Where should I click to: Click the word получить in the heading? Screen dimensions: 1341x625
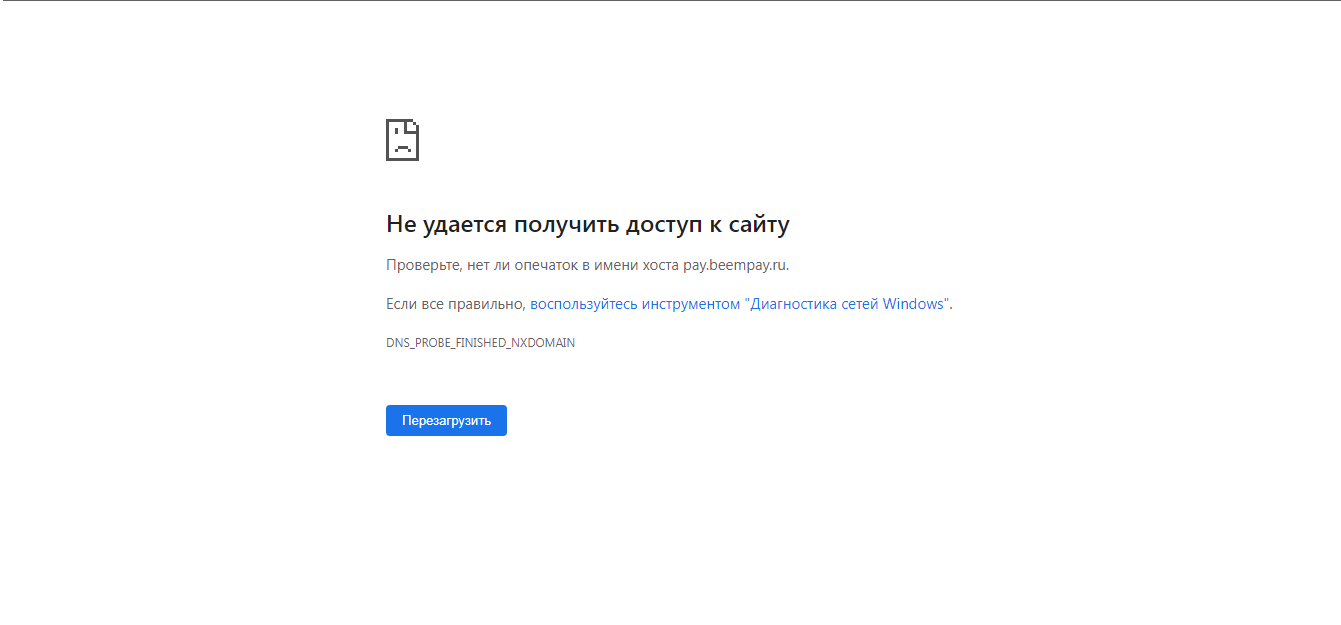[566, 225]
